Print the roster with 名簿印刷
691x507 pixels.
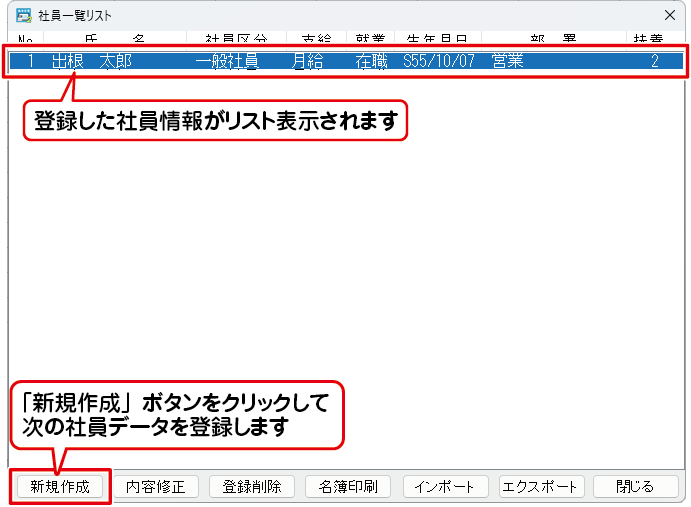(348, 486)
